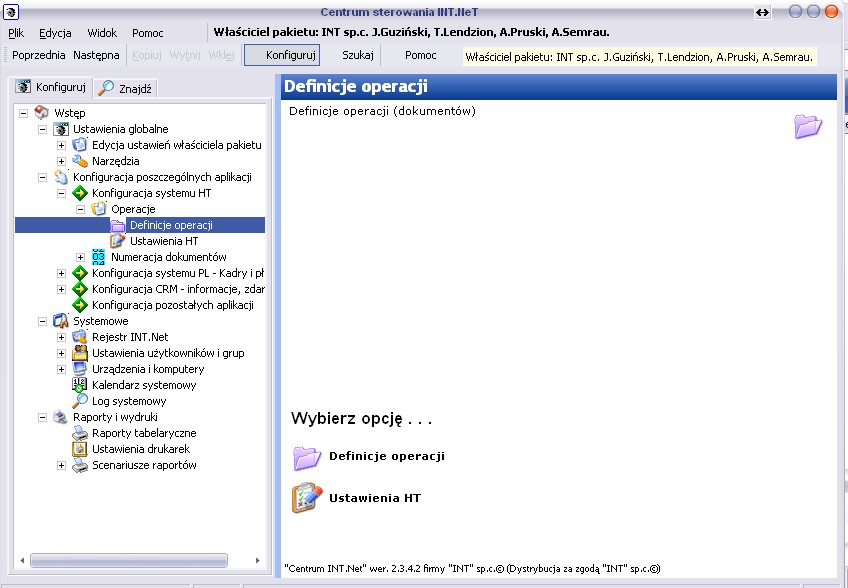Click the Ustawienia HT notepad icon in tree
This screenshot has width=848, height=588.
117,241
